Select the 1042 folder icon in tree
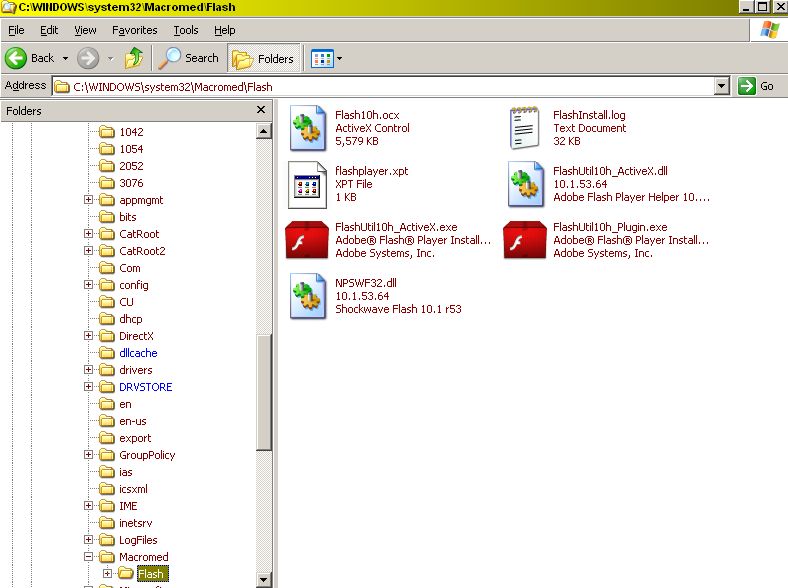This screenshot has height=588, width=788. coord(107,132)
